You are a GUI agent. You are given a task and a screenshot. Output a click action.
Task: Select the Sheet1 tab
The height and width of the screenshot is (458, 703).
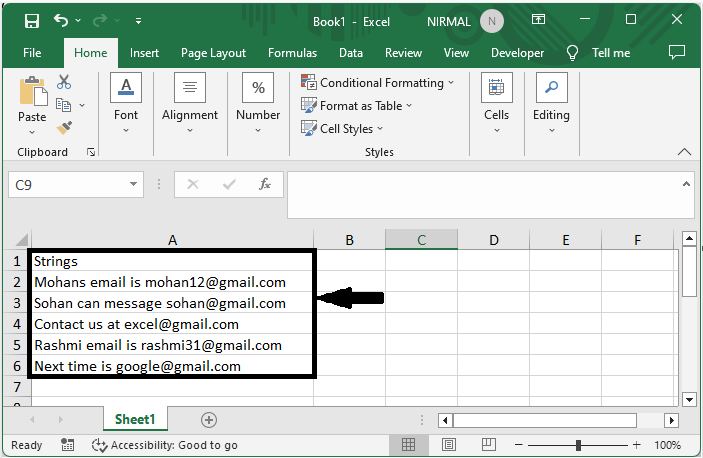135,419
